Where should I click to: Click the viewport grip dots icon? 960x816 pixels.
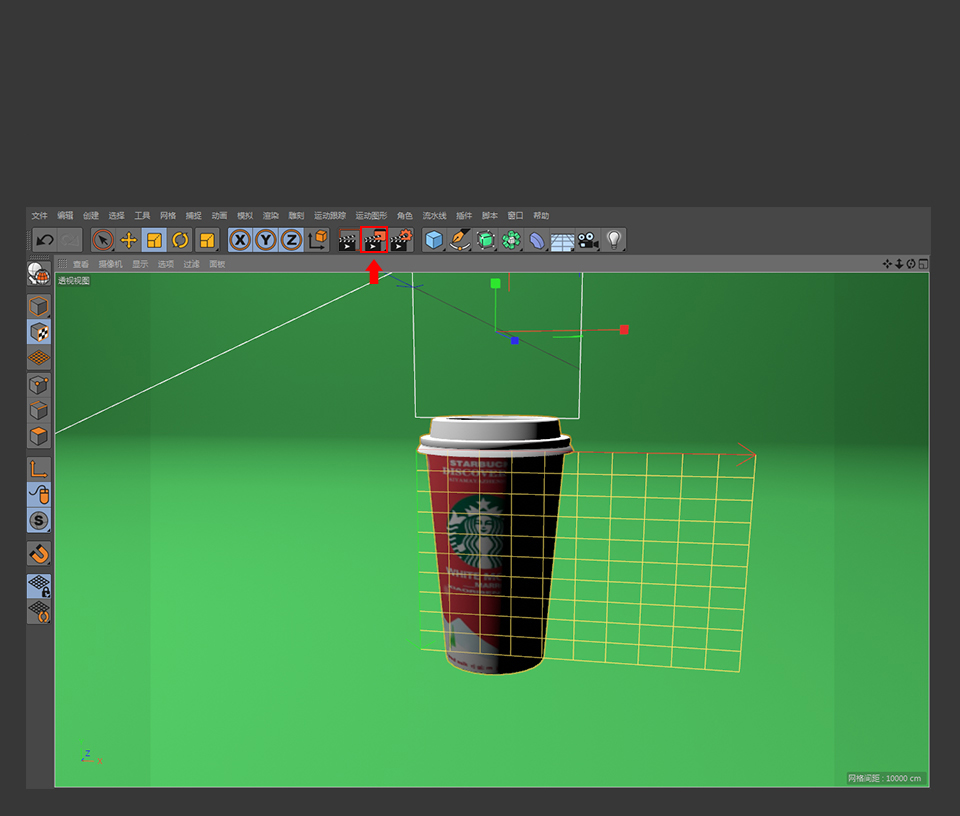[x=62, y=264]
